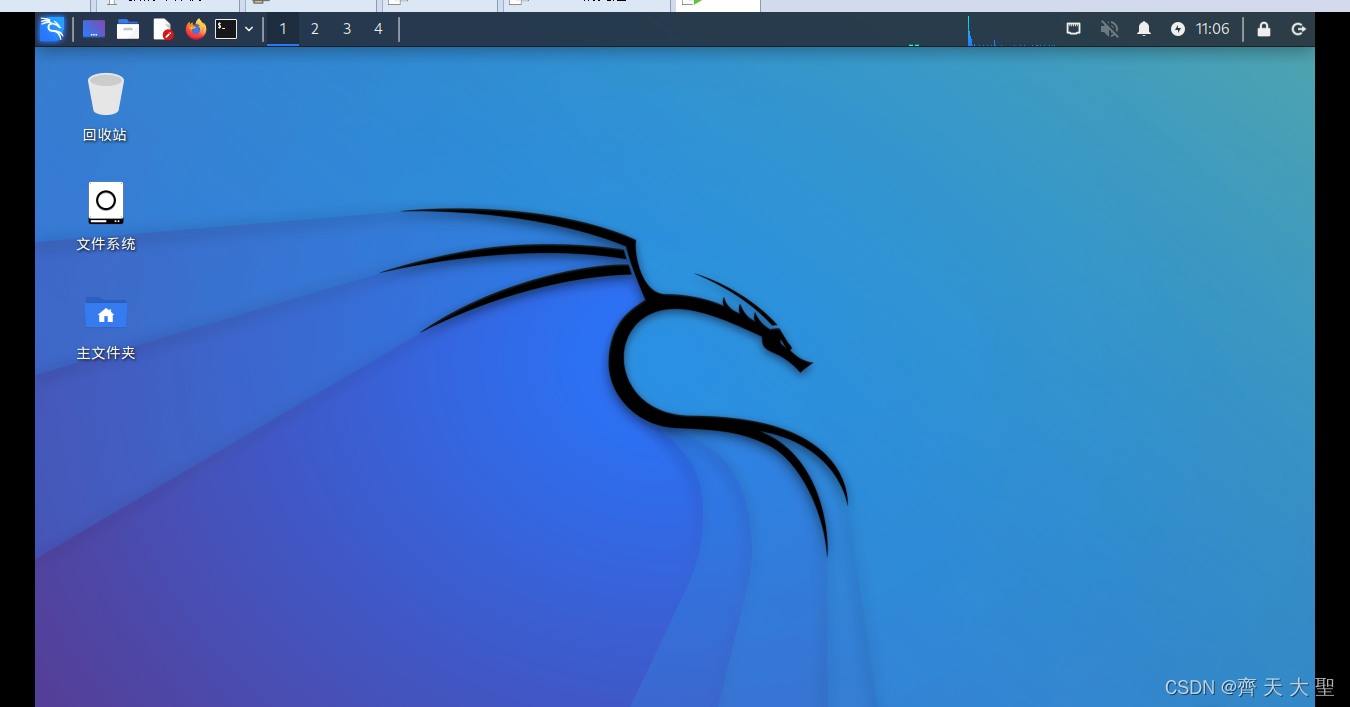Launch Firefox from the top panel

click(x=196, y=29)
